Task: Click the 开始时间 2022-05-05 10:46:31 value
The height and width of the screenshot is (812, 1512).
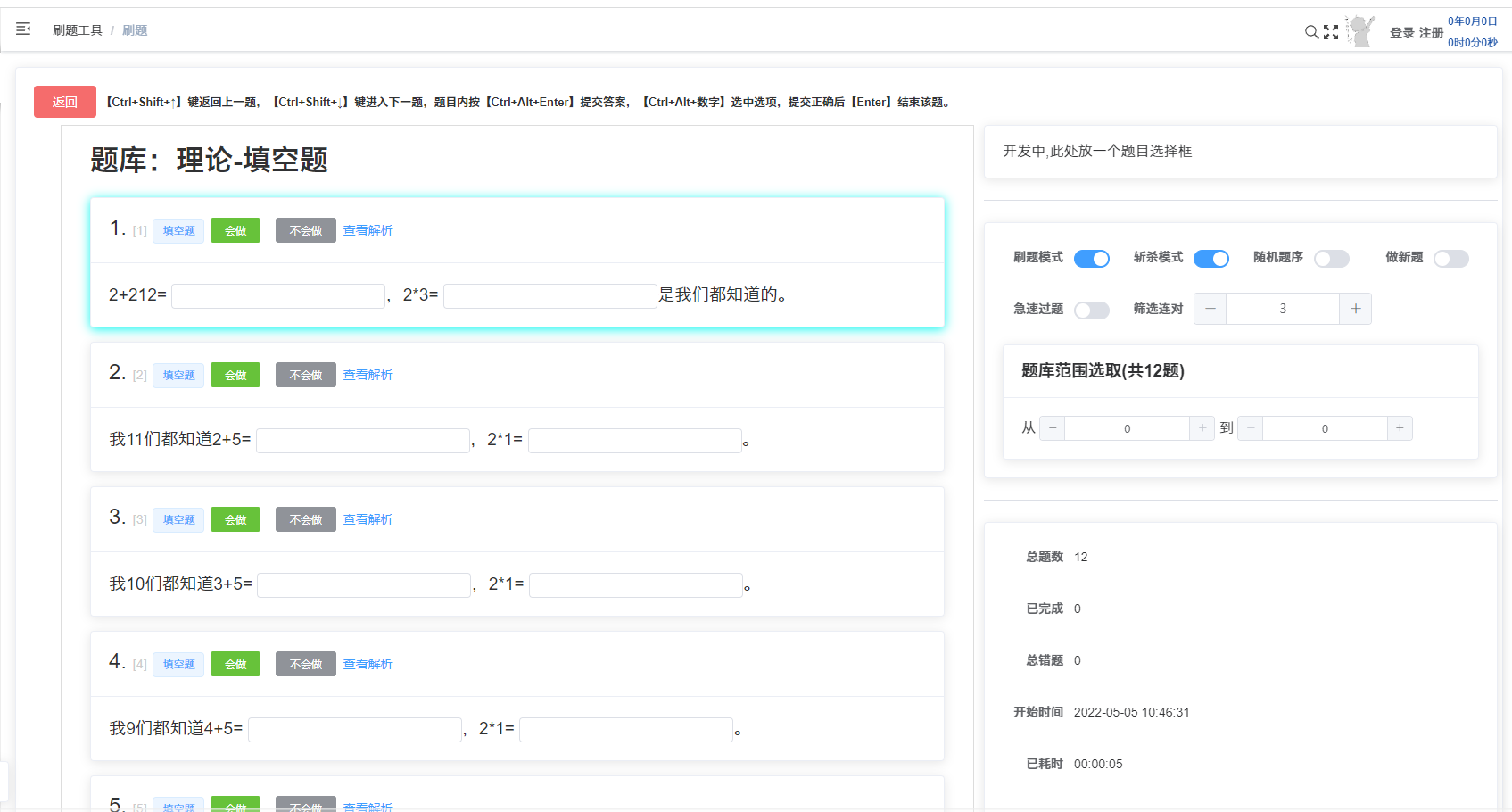Action: [x=1131, y=712]
